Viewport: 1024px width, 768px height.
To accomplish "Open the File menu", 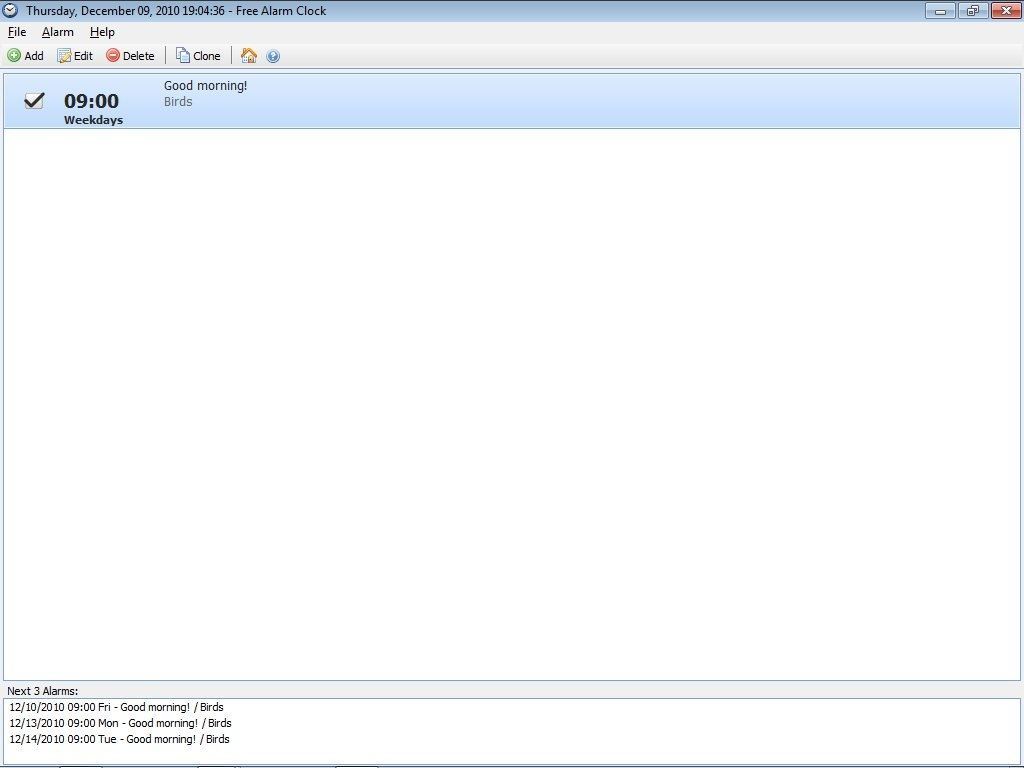I will click(x=17, y=32).
